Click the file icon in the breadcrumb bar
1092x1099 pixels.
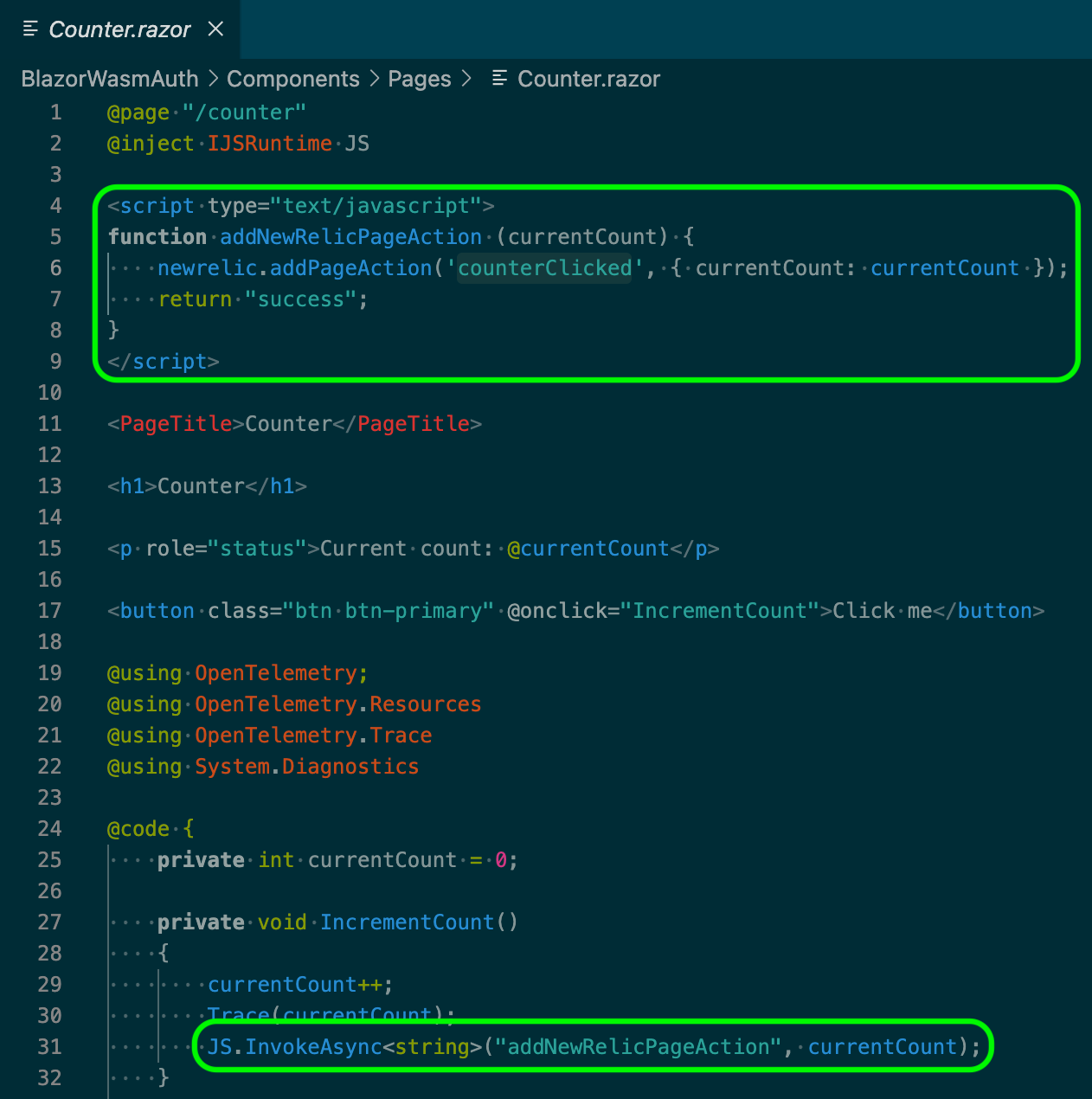coord(499,79)
